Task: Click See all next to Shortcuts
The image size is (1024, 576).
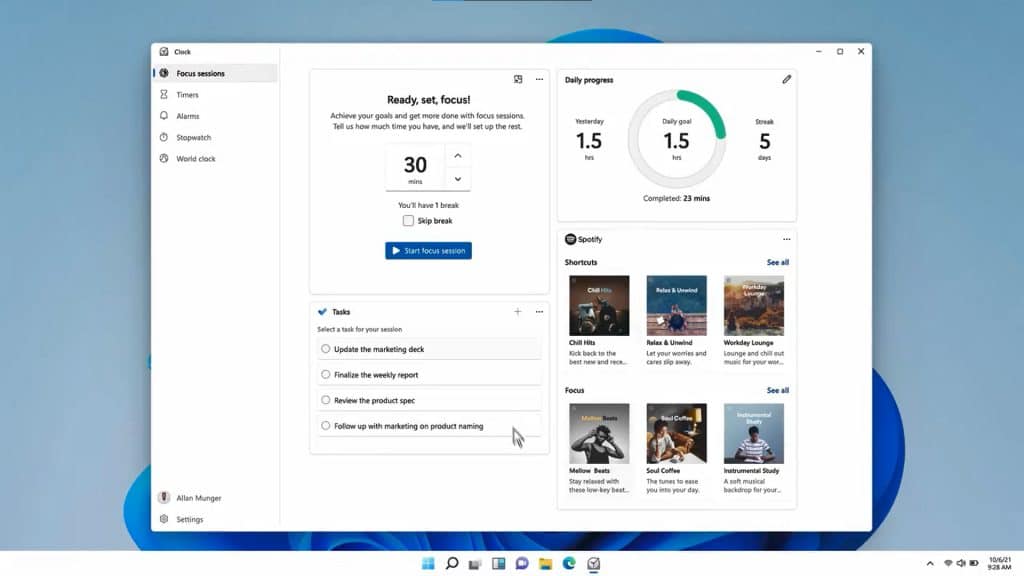Action: (x=777, y=263)
